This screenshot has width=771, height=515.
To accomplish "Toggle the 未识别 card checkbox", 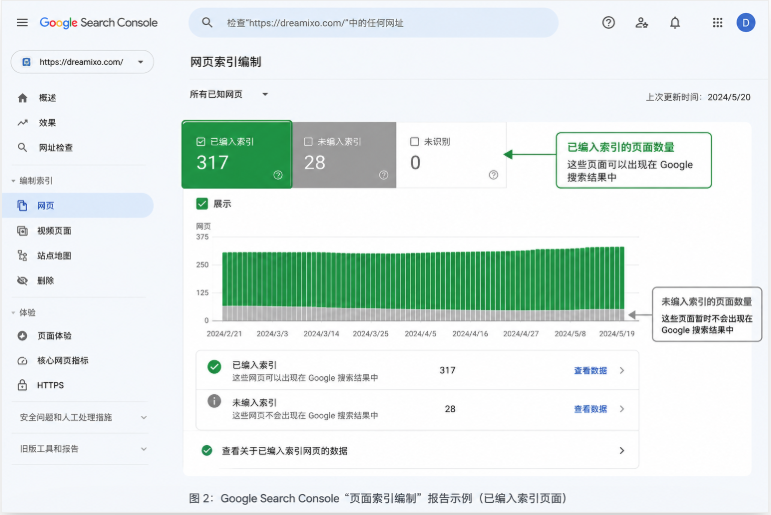I will [415, 142].
